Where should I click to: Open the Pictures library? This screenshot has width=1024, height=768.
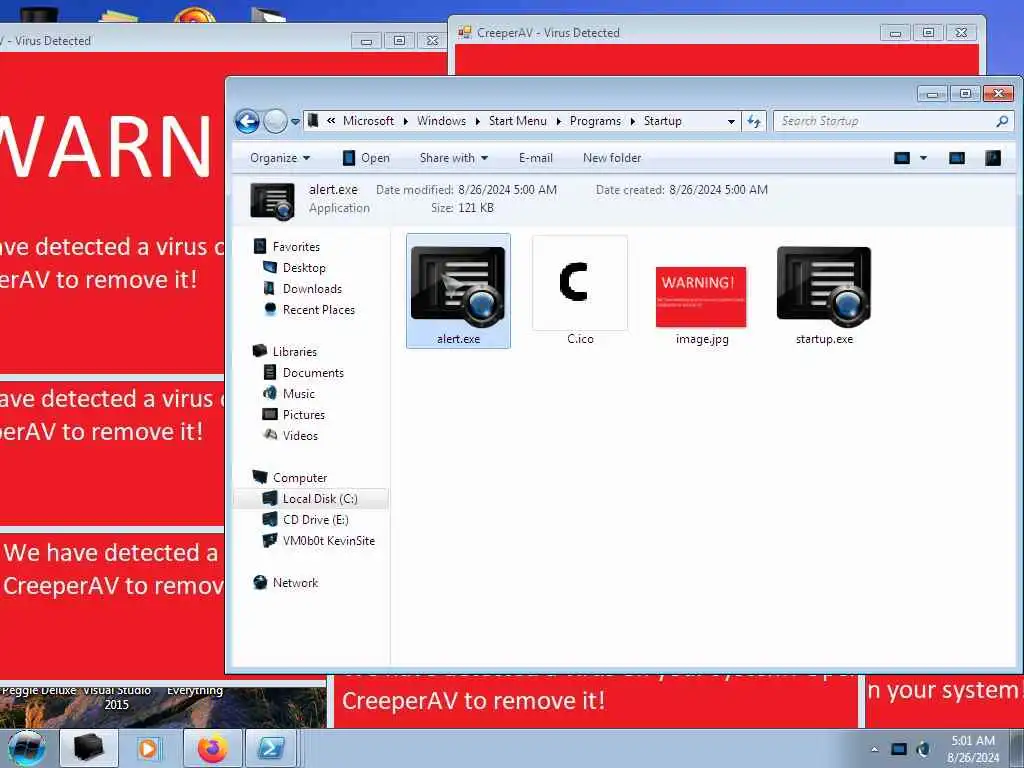(304, 415)
